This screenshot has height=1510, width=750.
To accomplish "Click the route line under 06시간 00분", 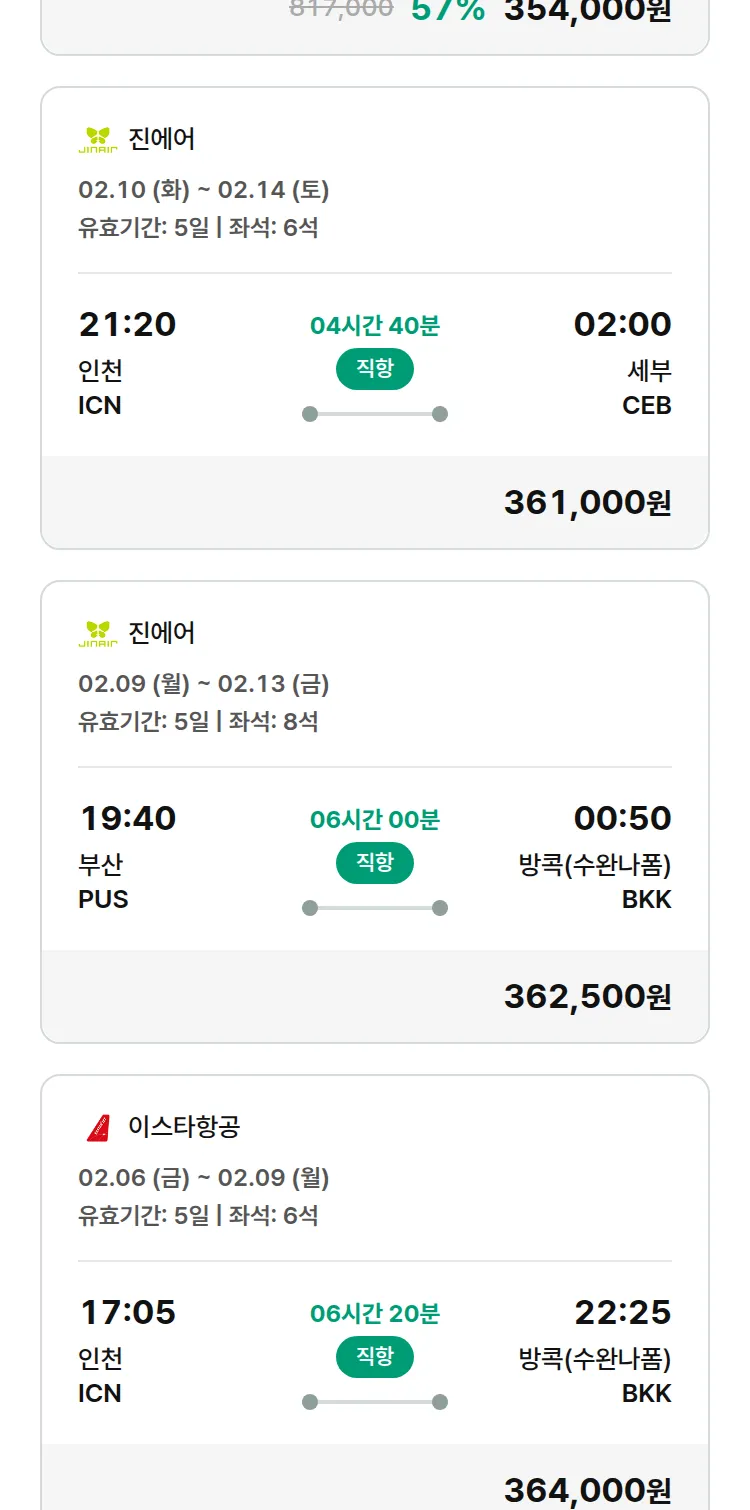I will point(375,908).
